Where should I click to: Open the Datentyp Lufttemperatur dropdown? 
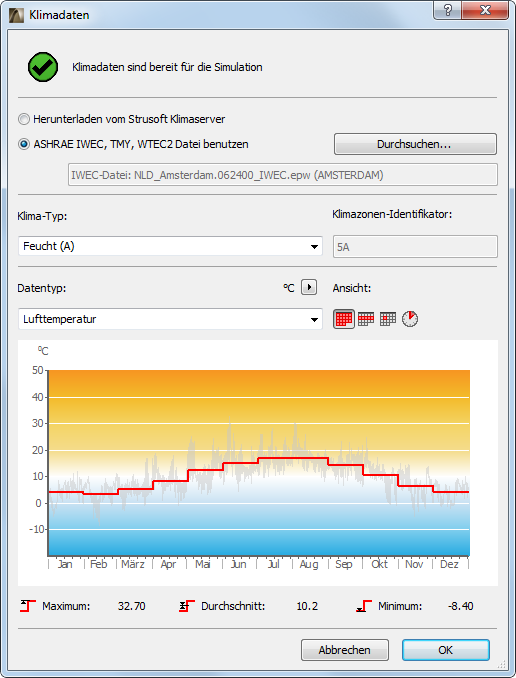tap(170, 319)
